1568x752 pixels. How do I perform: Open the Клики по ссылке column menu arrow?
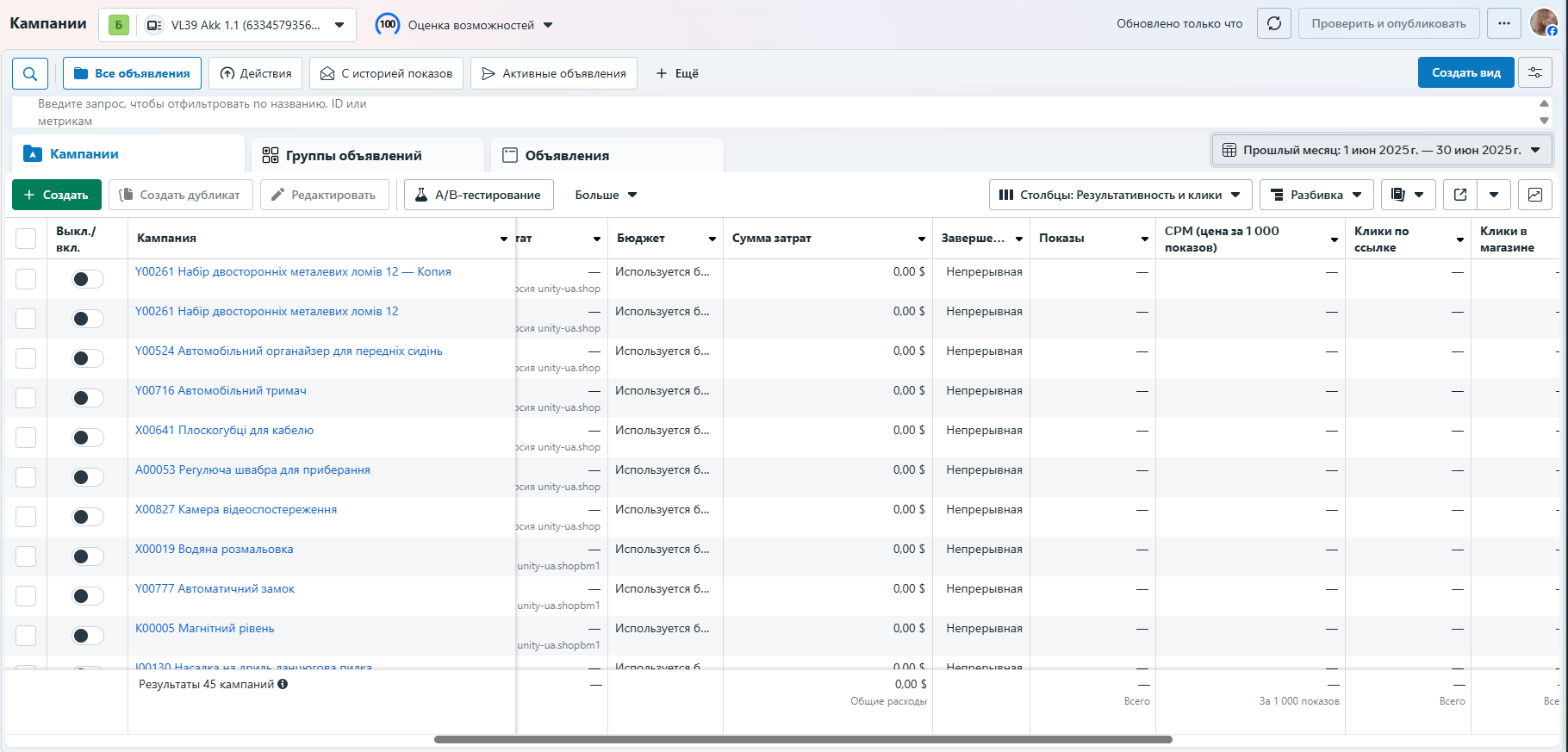point(1460,239)
